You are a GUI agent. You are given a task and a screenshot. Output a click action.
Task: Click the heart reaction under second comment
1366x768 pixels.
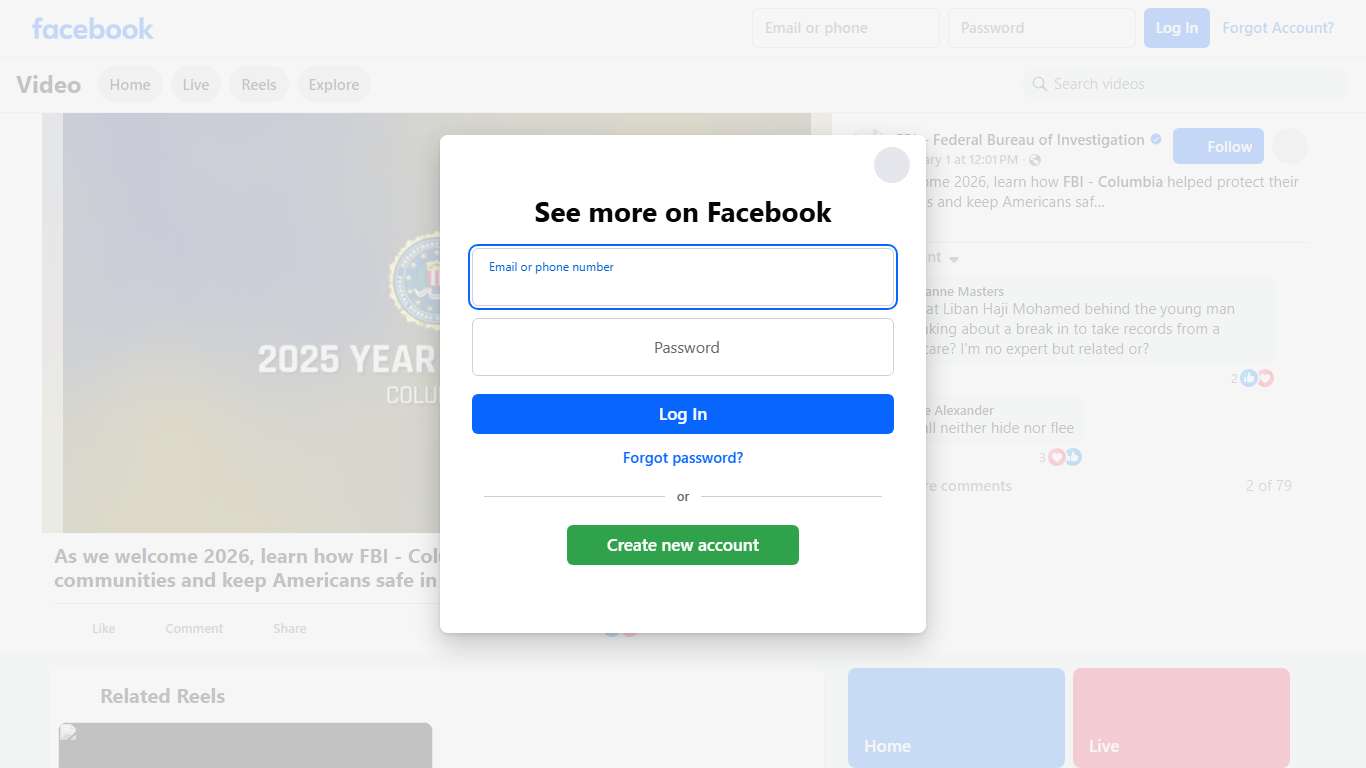point(1056,457)
